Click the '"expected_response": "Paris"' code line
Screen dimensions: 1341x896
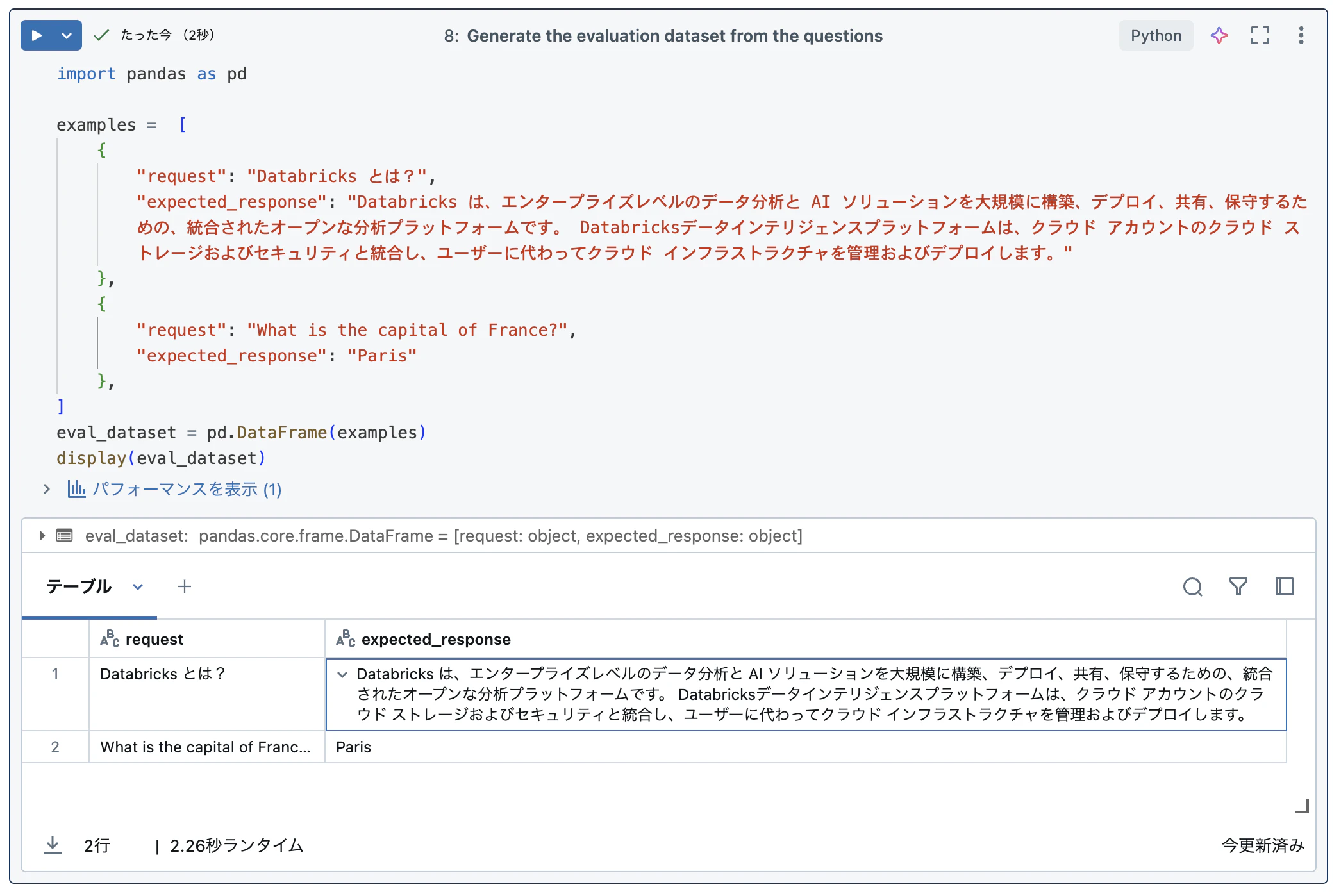tap(276, 356)
